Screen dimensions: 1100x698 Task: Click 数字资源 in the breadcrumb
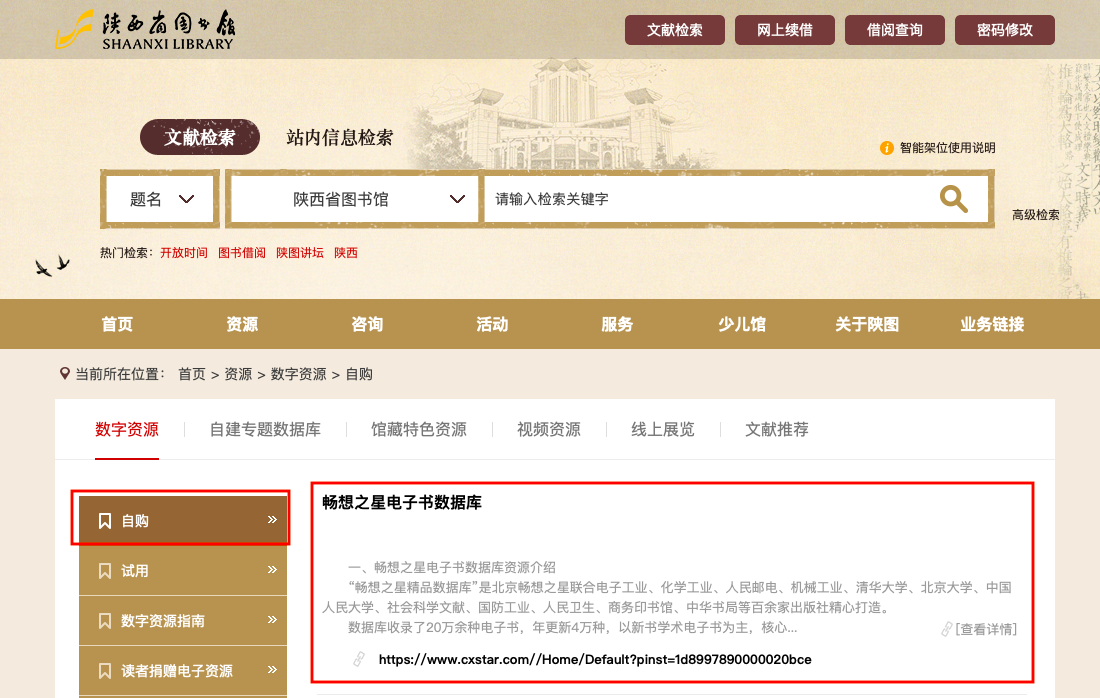[298, 374]
